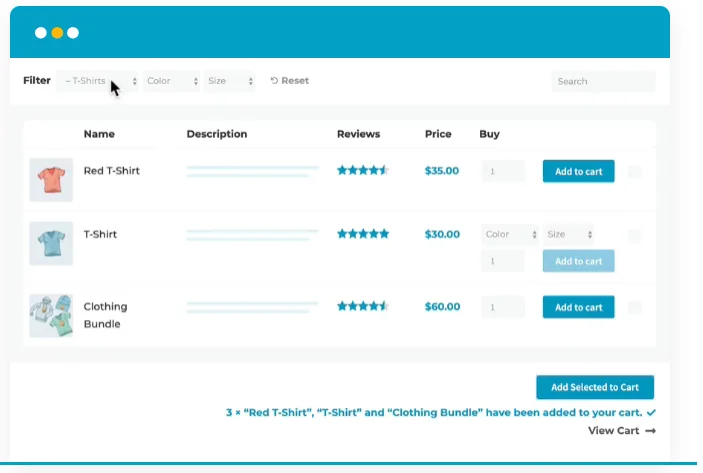The height and width of the screenshot is (473, 703).
Task: Add Red T-Shirt to cart
Action: [x=578, y=171]
